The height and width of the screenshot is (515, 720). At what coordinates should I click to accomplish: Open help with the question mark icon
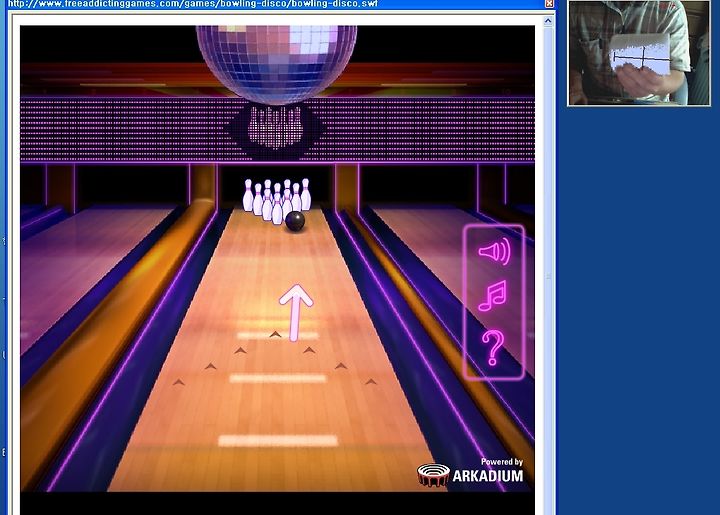pyautogui.click(x=493, y=347)
